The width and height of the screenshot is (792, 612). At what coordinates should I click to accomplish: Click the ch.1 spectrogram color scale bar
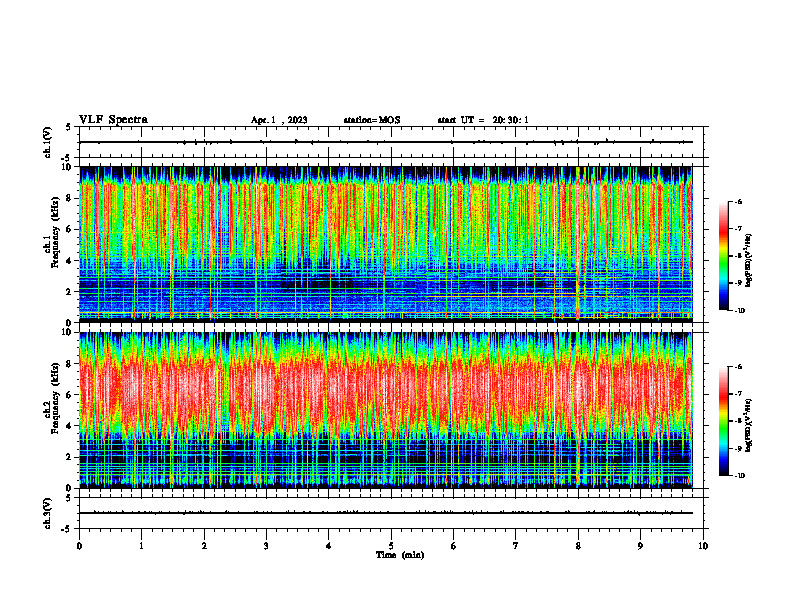coord(723,256)
